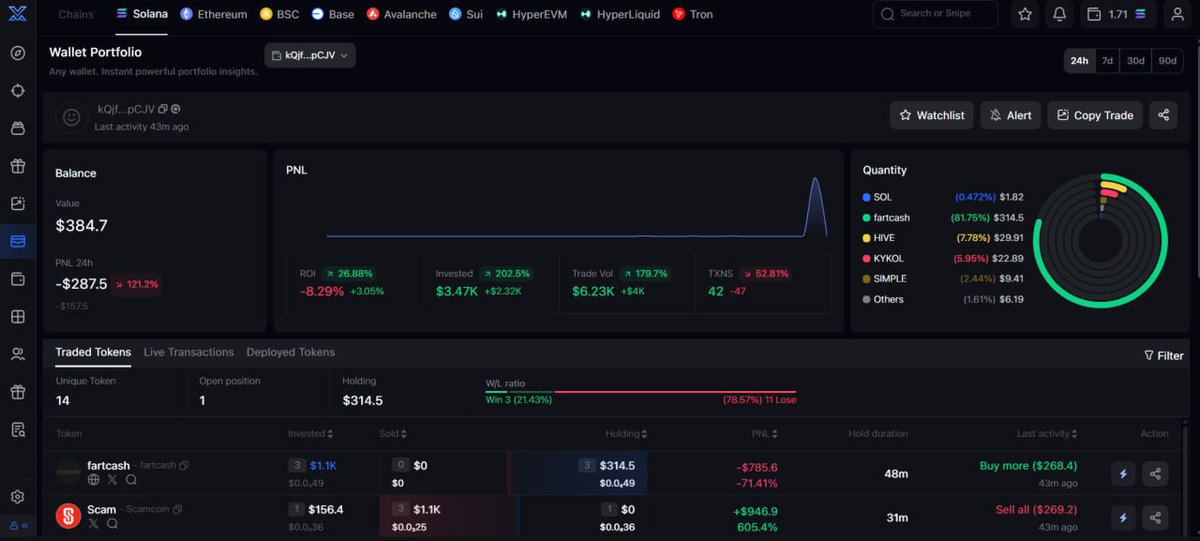Sort by the Last activity column
The height and width of the screenshot is (541, 1200).
pyautogui.click(x=1049, y=434)
